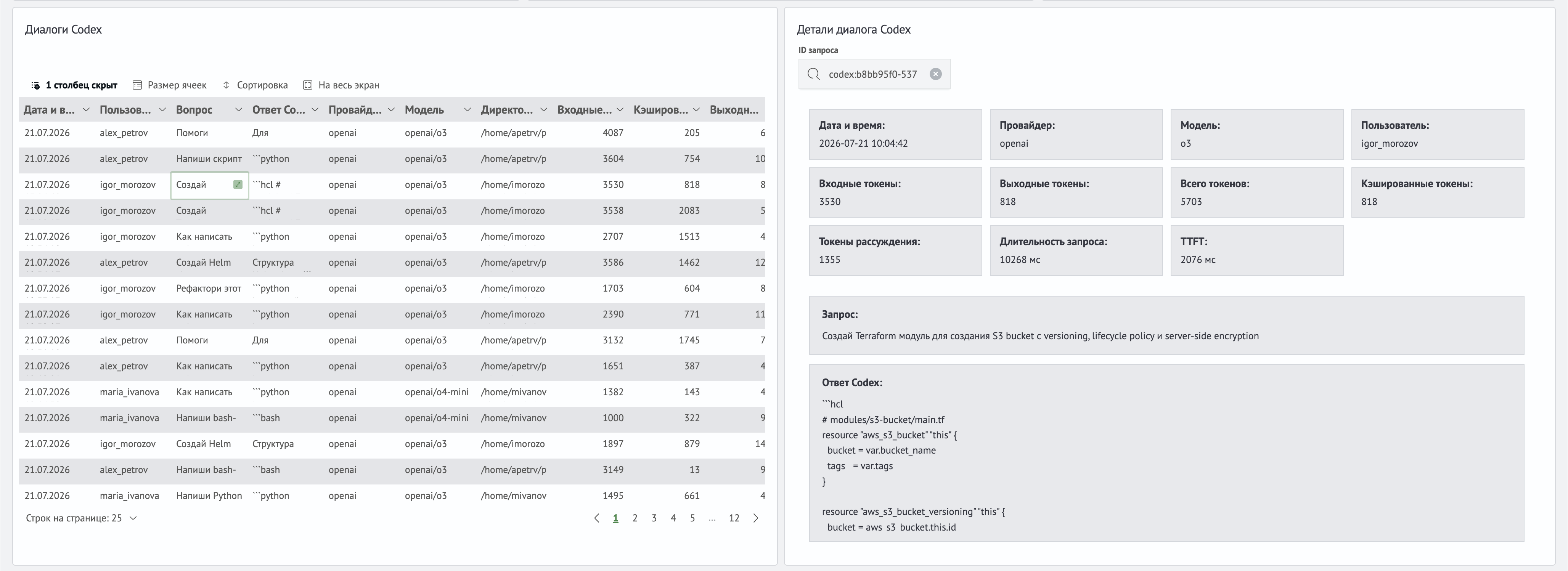Viewport: 1568px width, 571px height.
Task: Click the code line "# modules/s3-bucket/main.tf"
Action: point(883,419)
